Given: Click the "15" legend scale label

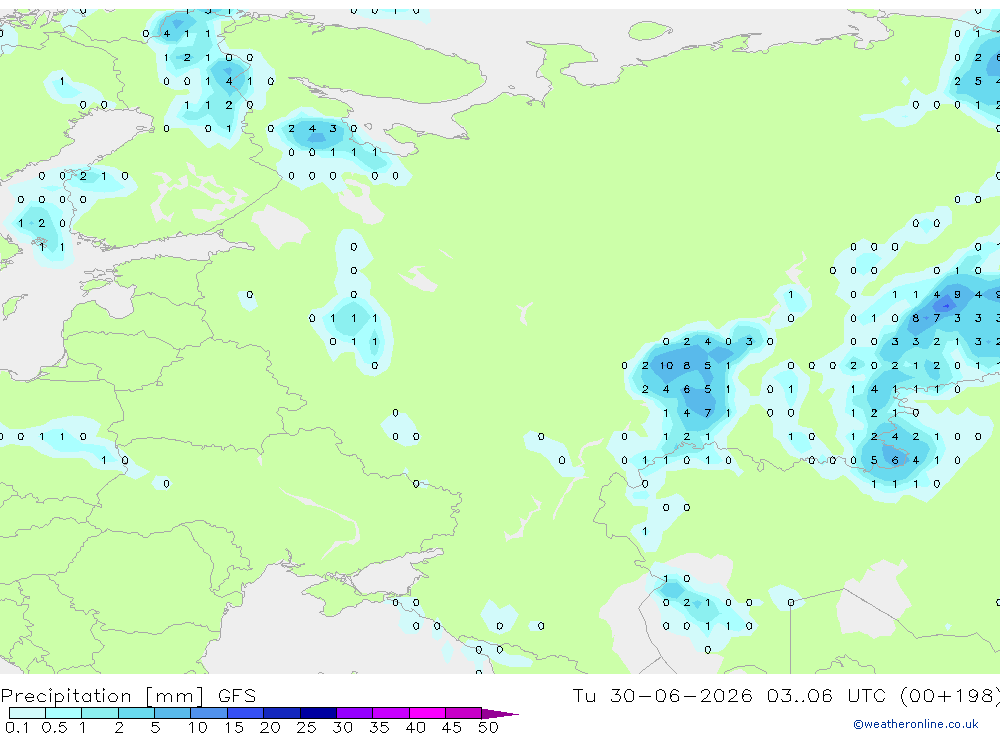Looking at the screenshot, I should (x=233, y=727).
